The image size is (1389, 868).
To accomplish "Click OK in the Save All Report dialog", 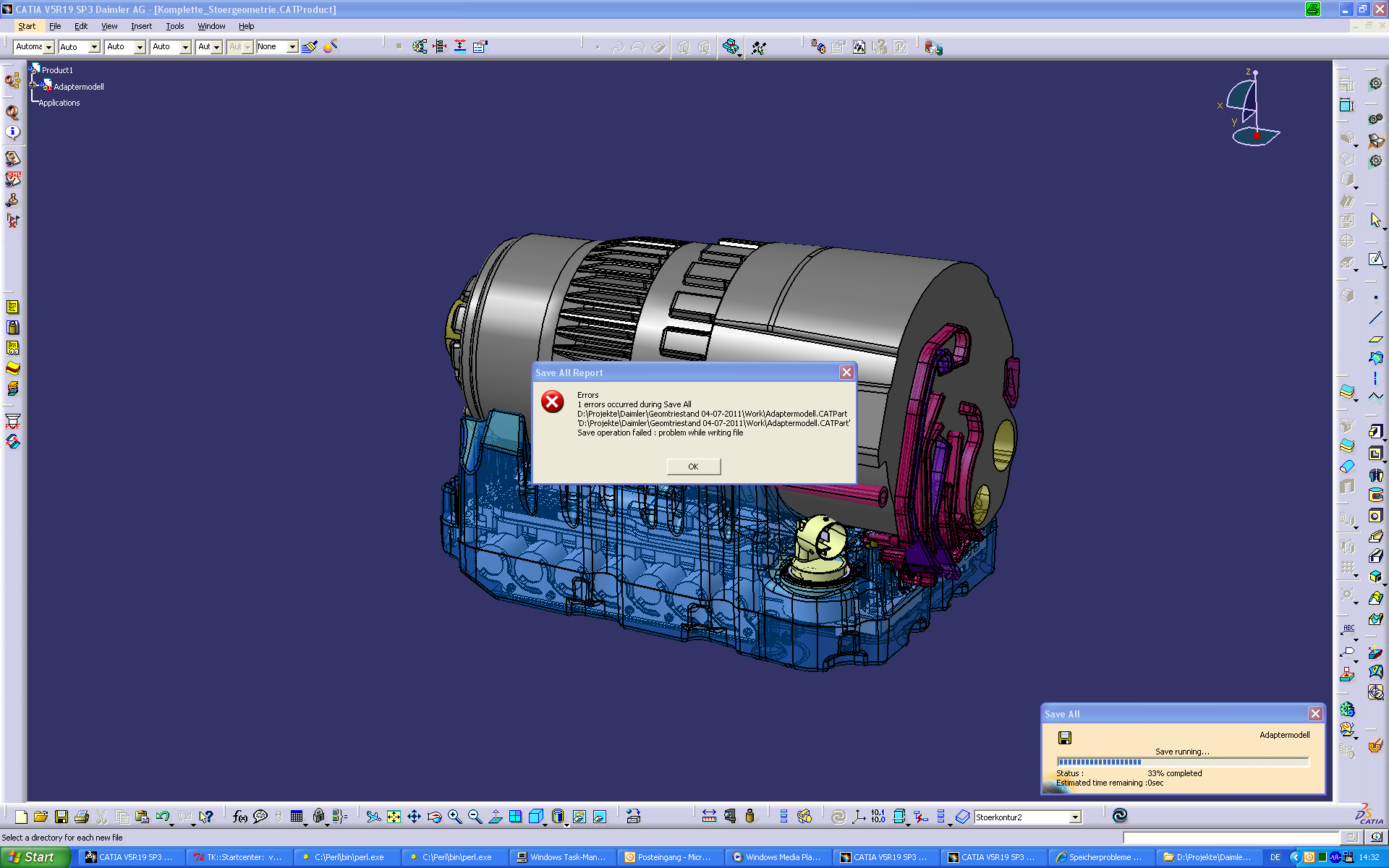I will pos(693,467).
